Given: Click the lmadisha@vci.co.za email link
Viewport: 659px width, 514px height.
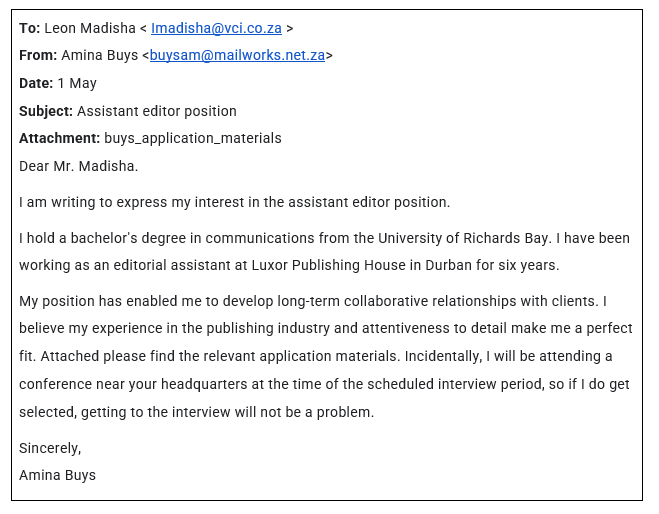Looking at the screenshot, I should tap(216, 28).
